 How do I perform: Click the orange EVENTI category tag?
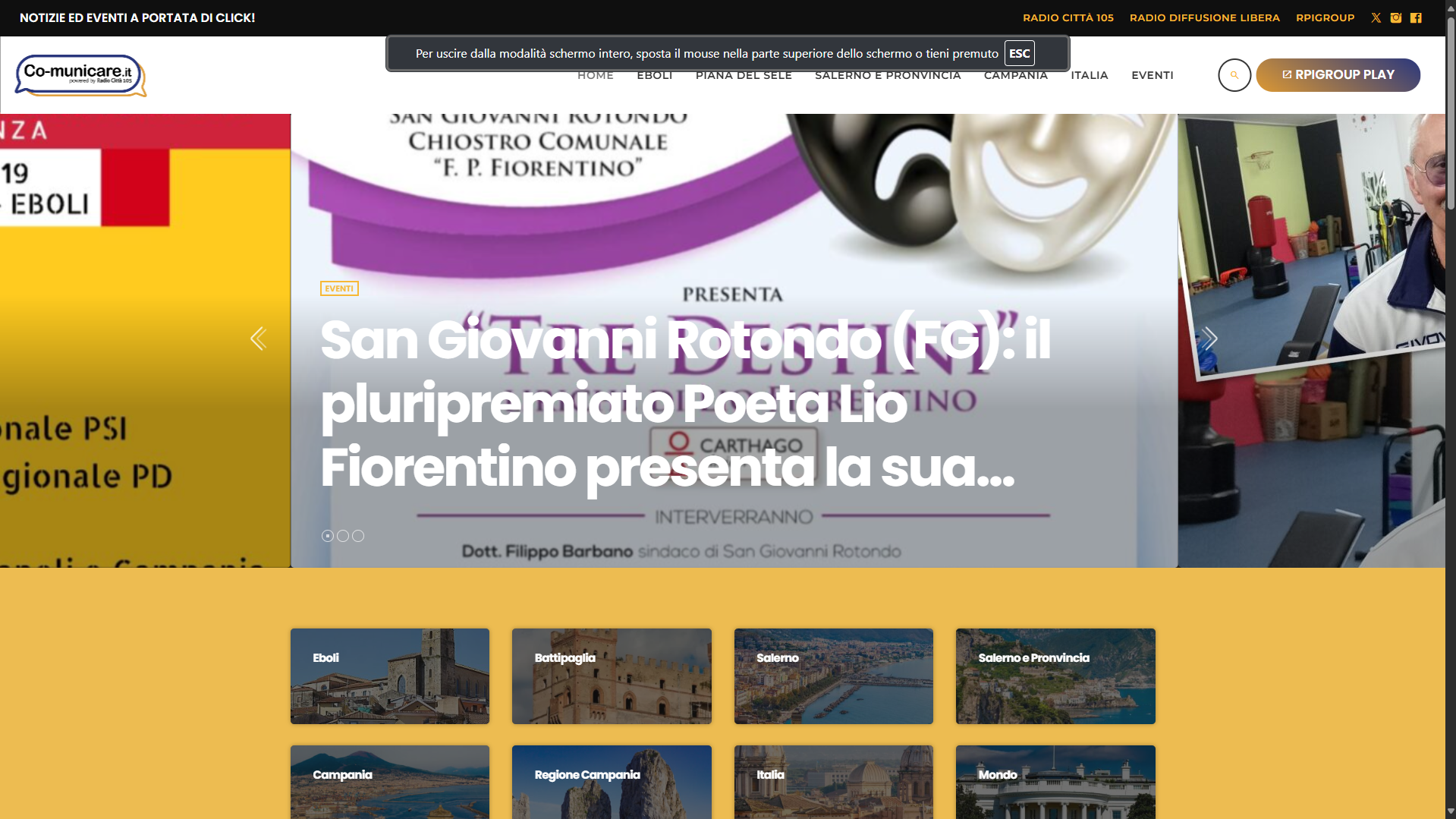tap(339, 288)
